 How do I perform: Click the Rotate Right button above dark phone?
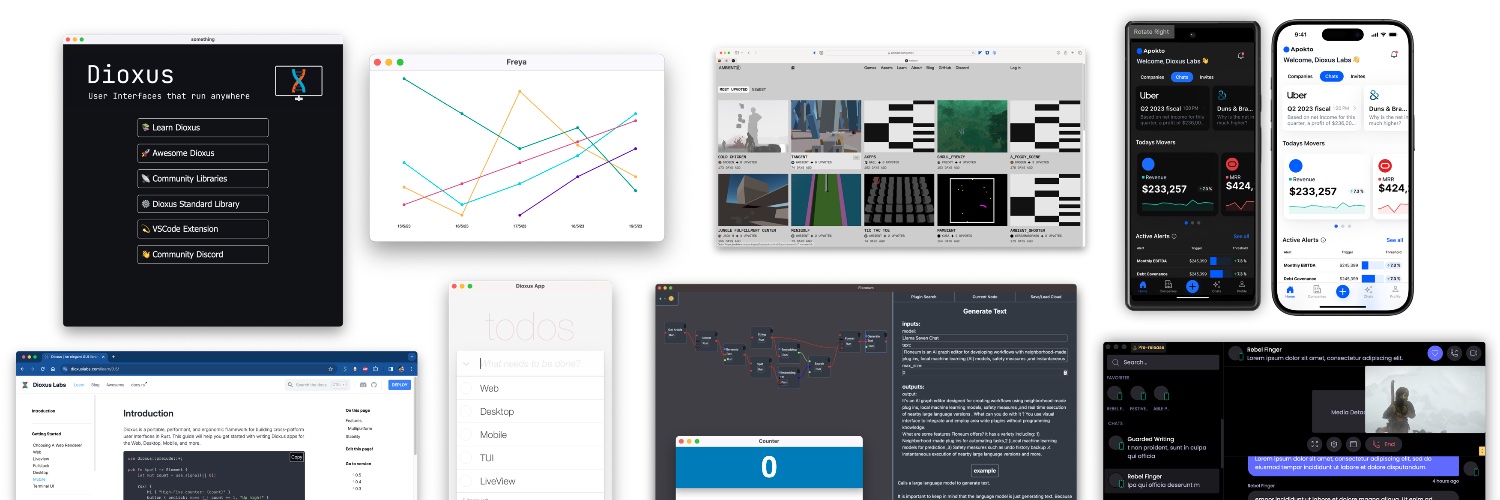point(1152,32)
